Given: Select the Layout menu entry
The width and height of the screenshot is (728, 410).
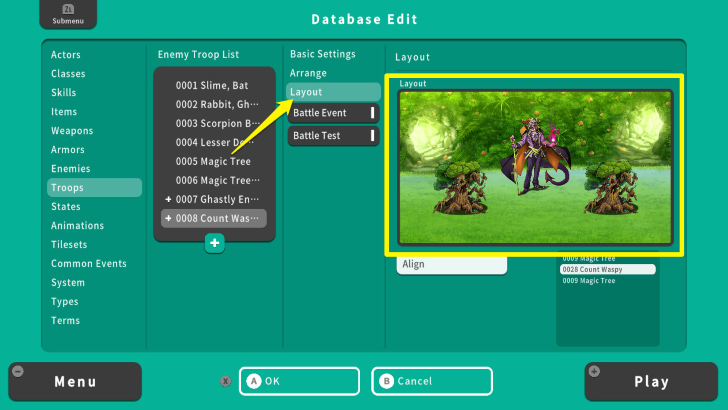Looking at the screenshot, I should pyautogui.click(x=333, y=92).
